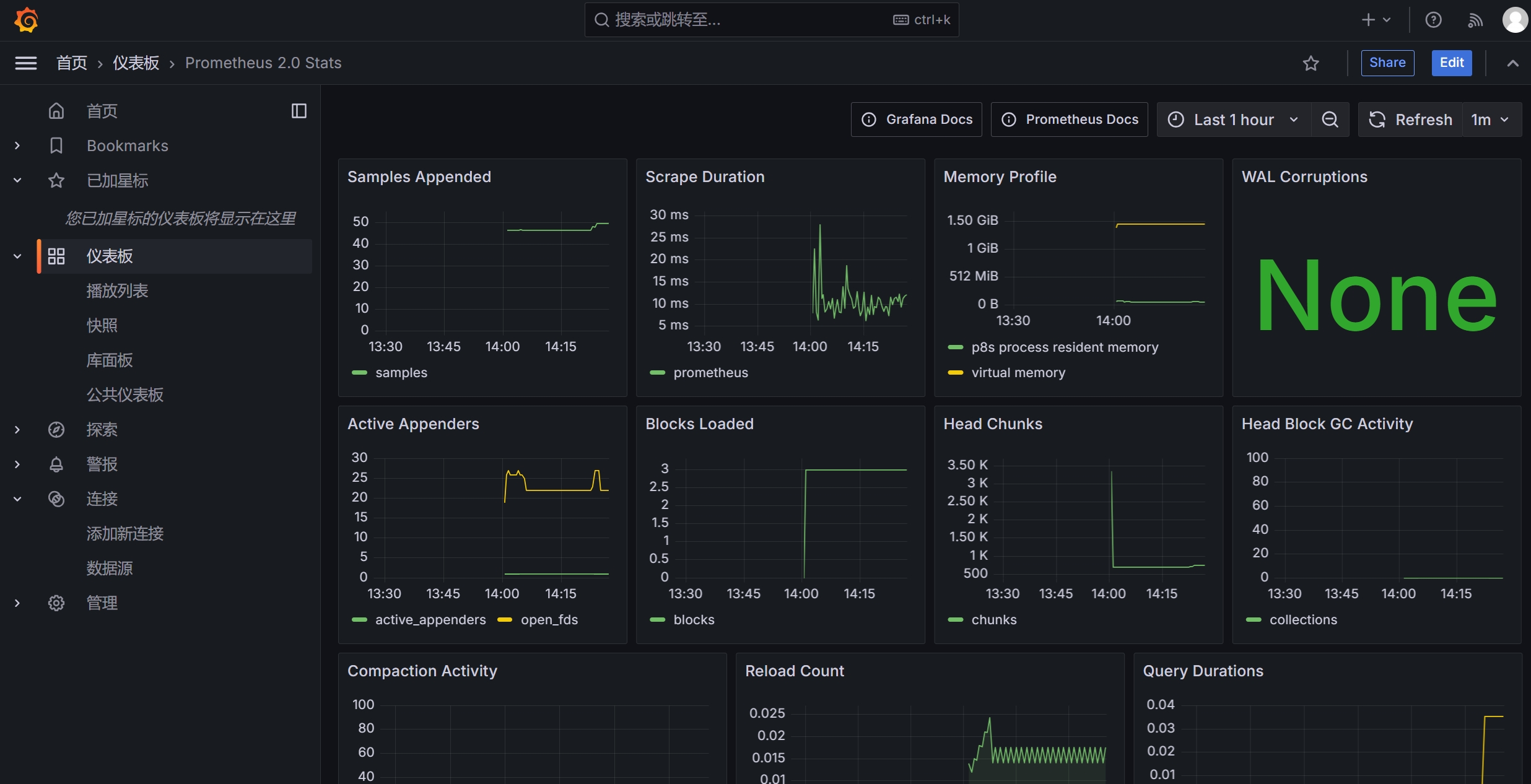Click the home icon in the sidebar
Screen dimensions: 1531x784
56,111
